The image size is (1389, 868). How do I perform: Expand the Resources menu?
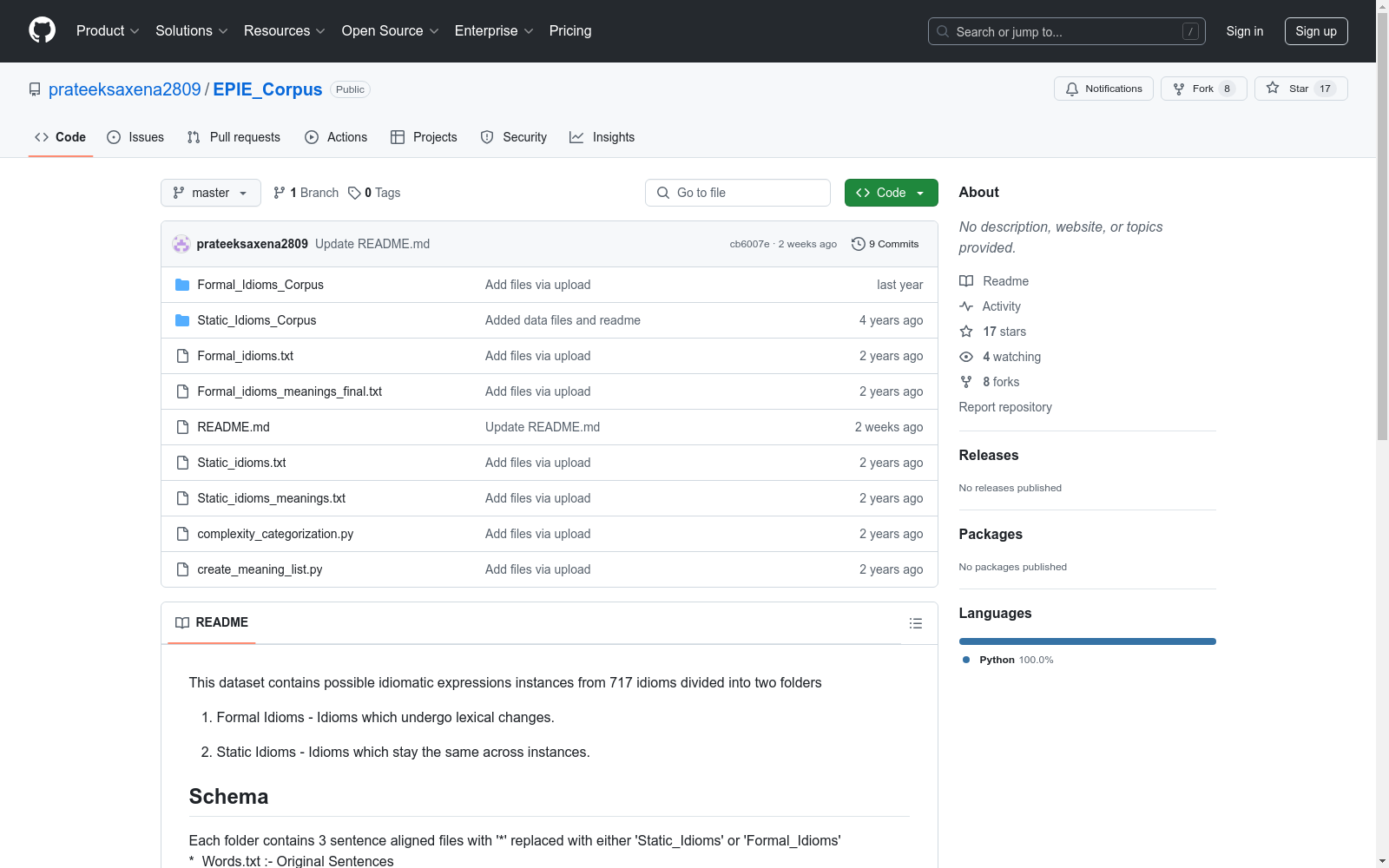click(x=285, y=31)
